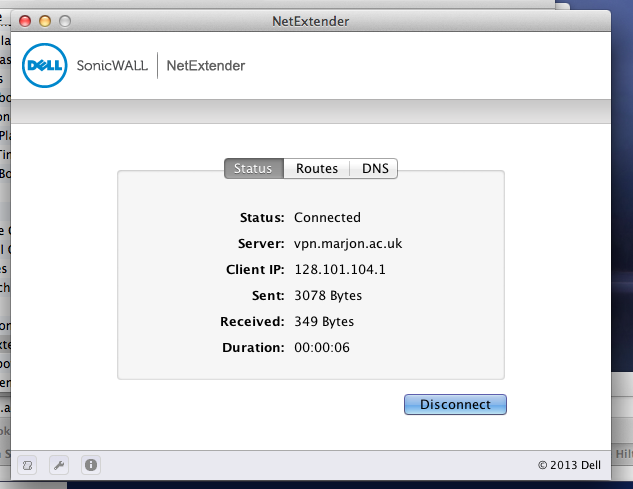Close the NetExtender window

[x=25, y=21]
